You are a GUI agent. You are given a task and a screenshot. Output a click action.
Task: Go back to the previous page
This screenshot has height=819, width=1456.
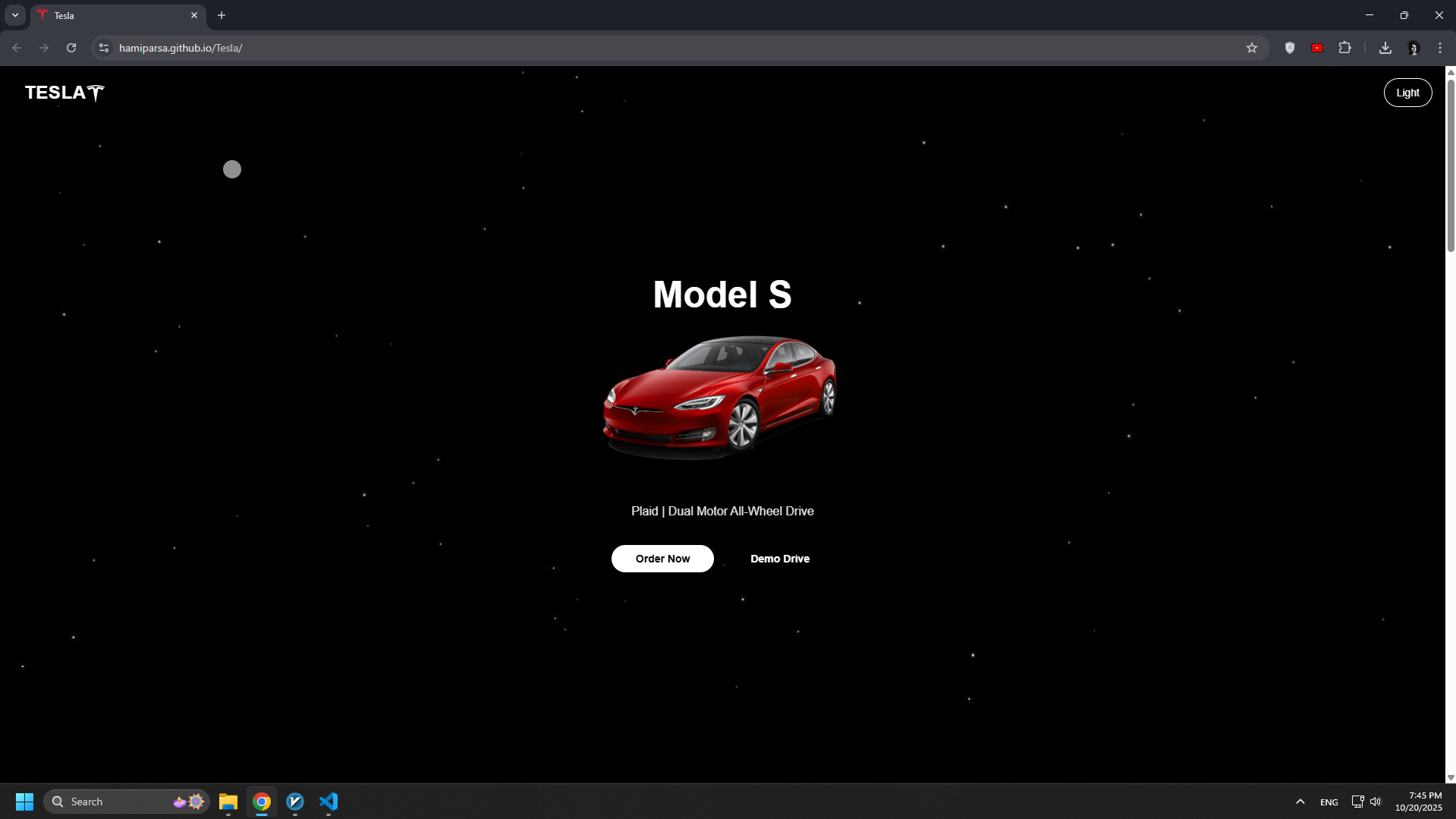(x=17, y=48)
